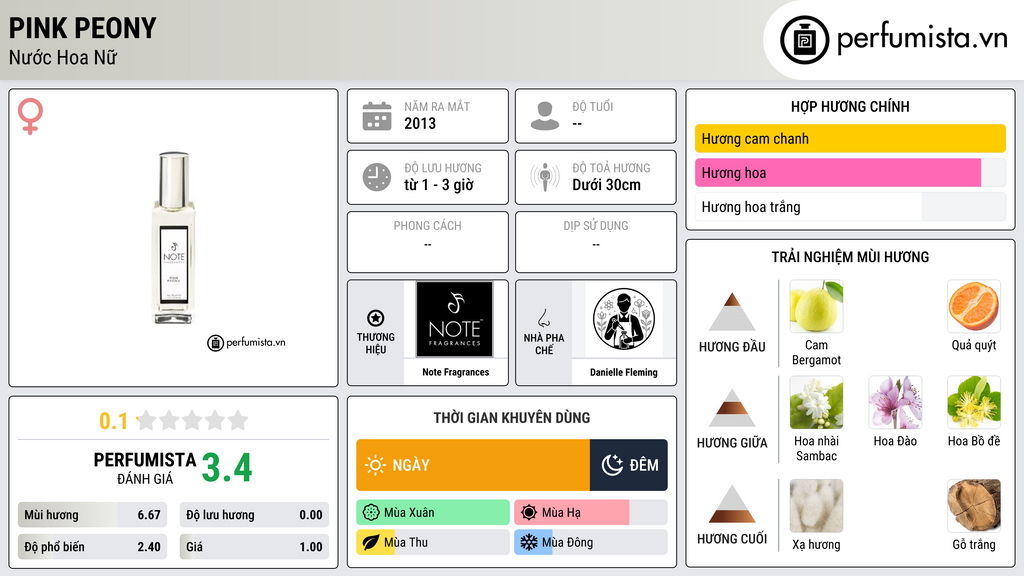Click the nose icon above Nhà pha chế
The image size is (1024, 576).
[x=543, y=318]
